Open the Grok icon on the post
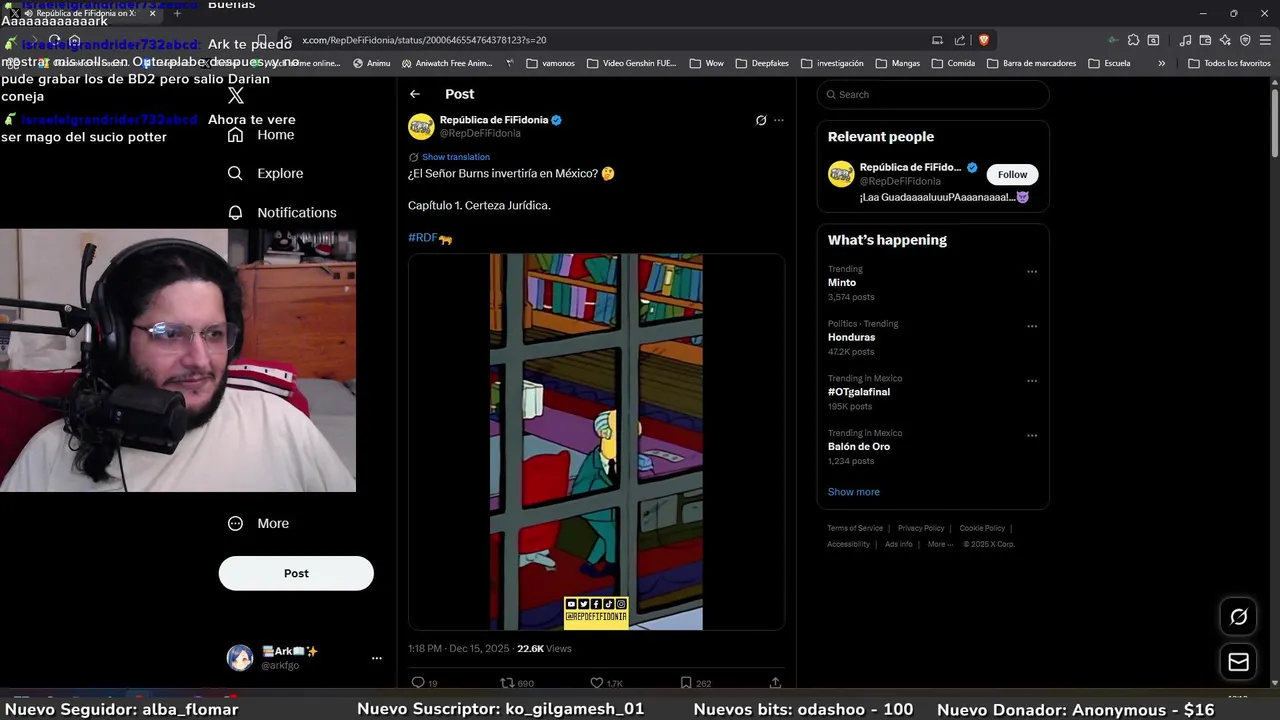Screen dimensions: 1280x720 [761, 120]
